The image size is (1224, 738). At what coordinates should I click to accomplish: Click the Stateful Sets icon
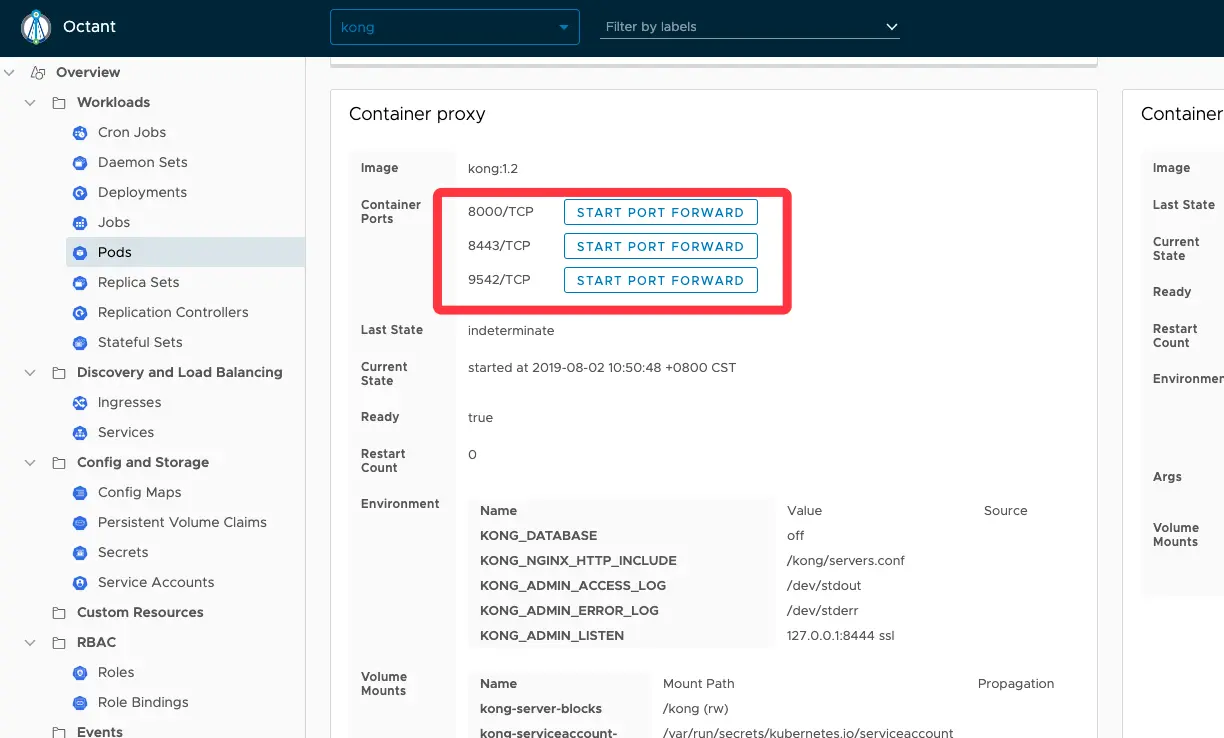point(80,342)
